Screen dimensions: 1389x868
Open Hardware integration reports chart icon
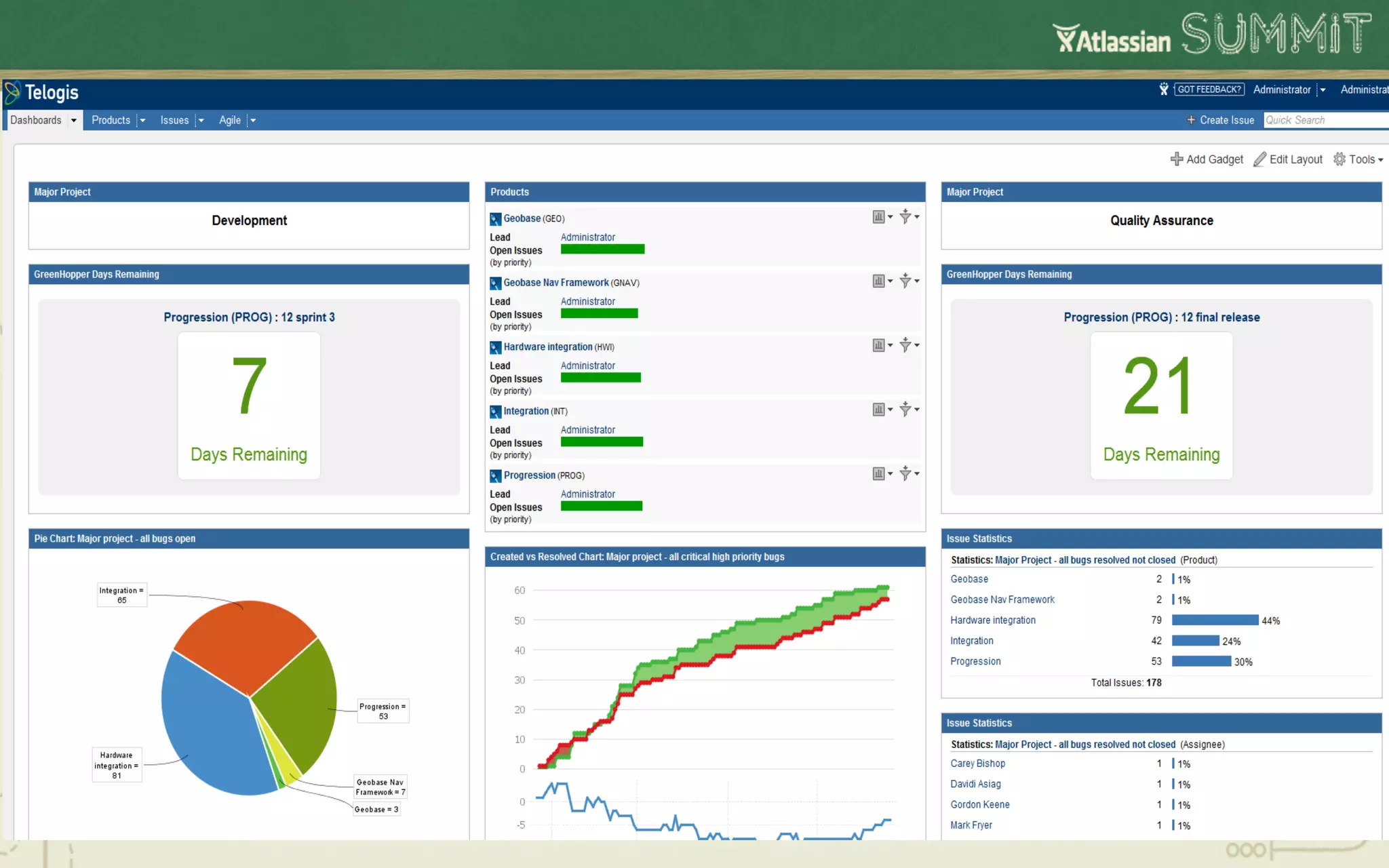(x=878, y=345)
